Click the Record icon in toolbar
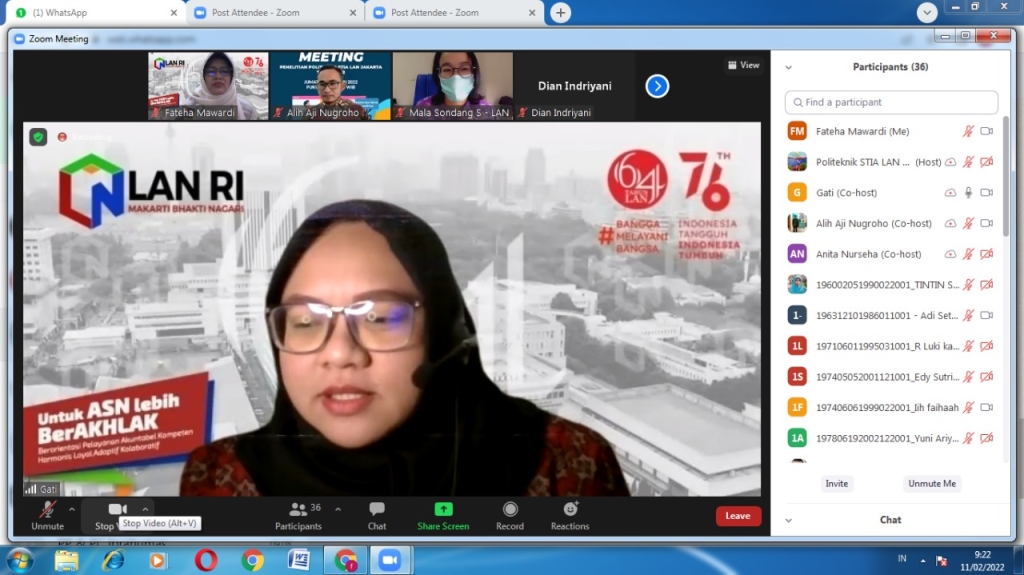Viewport: 1024px width, 575px height. click(x=510, y=509)
